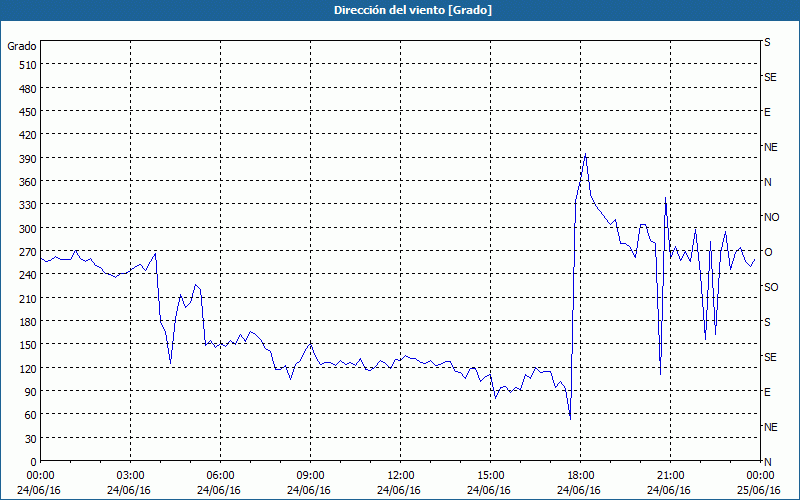Viewport: 800px width, 500px height.
Task: Click the 03:00 time label
Action: [131, 476]
